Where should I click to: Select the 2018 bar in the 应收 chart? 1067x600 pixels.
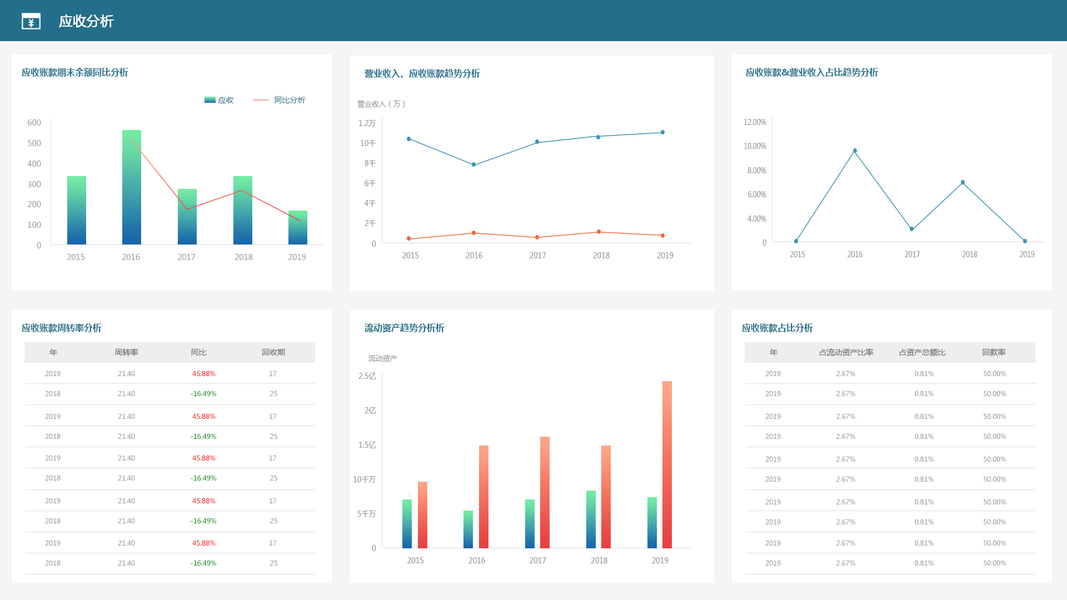click(x=243, y=210)
